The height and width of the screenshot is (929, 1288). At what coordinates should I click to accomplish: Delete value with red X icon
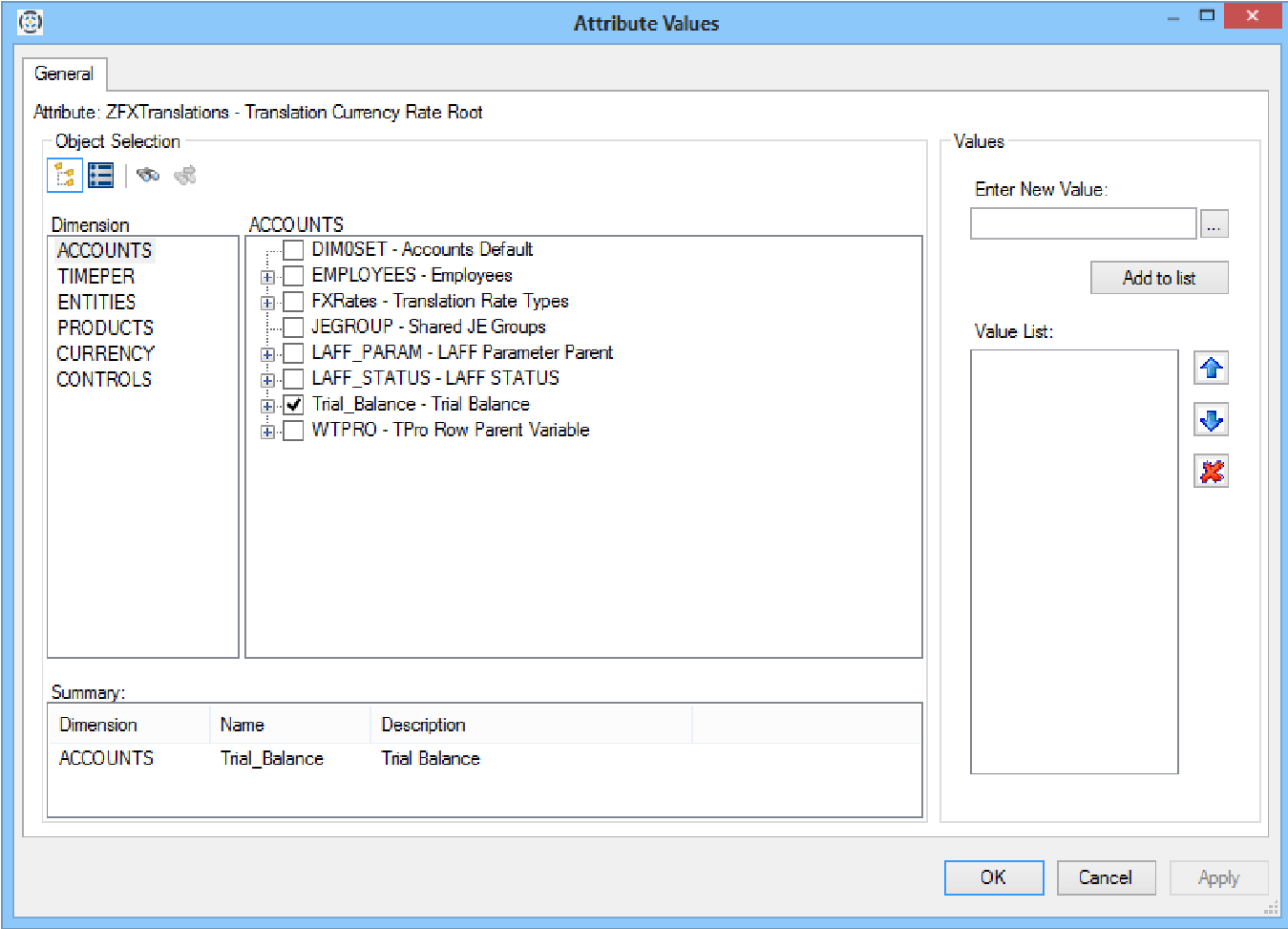(1211, 472)
